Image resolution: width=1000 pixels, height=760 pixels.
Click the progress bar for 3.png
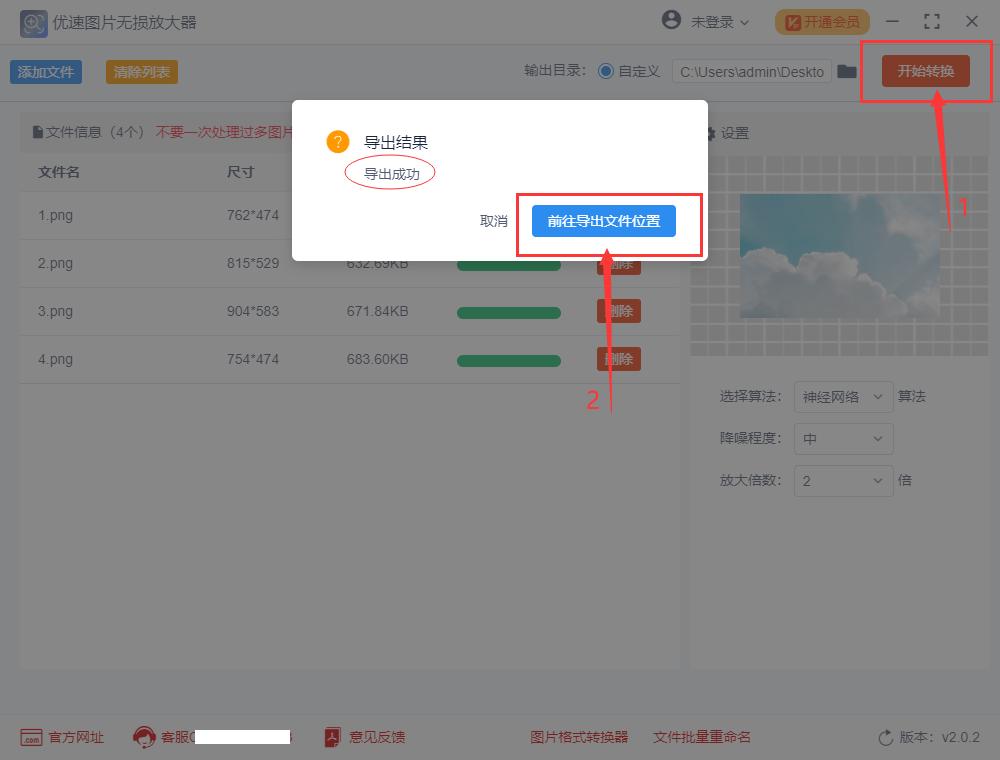tap(508, 311)
